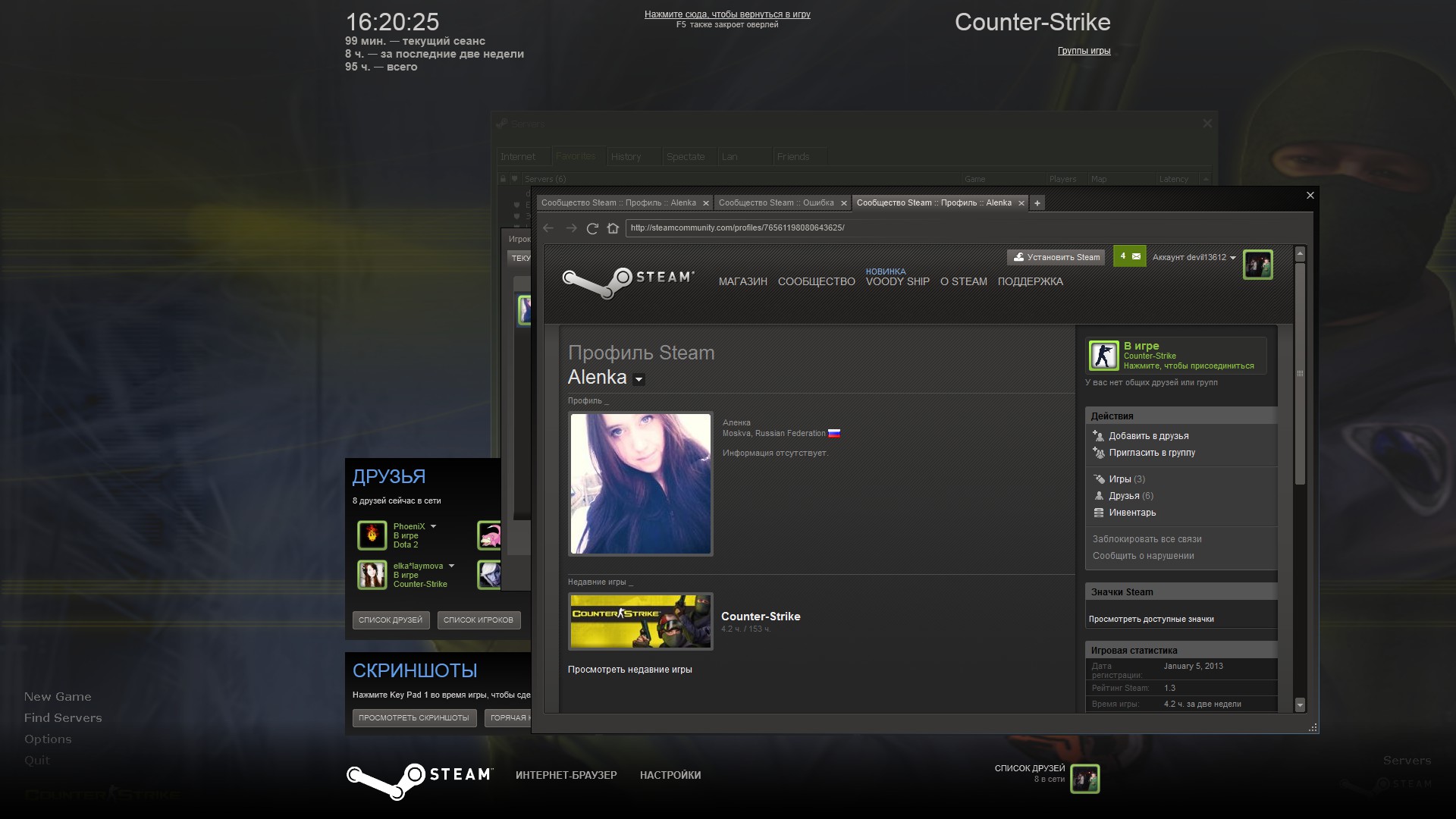Click Find Servers in the game menu
The image size is (1456, 819).
(63, 718)
